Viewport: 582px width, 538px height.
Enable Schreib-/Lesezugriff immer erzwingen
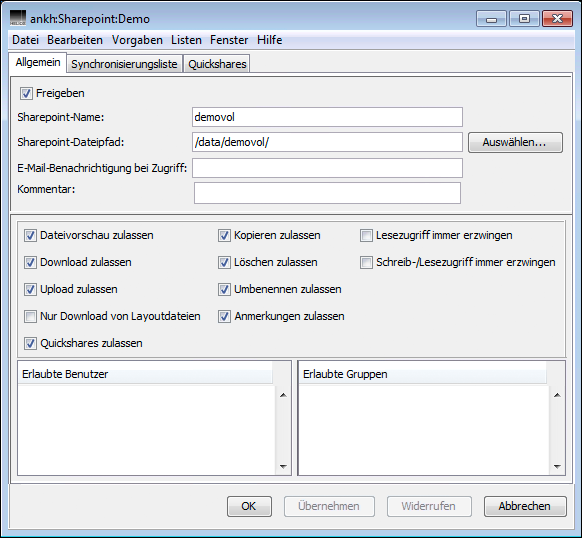pyautogui.click(x=366, y=263)
